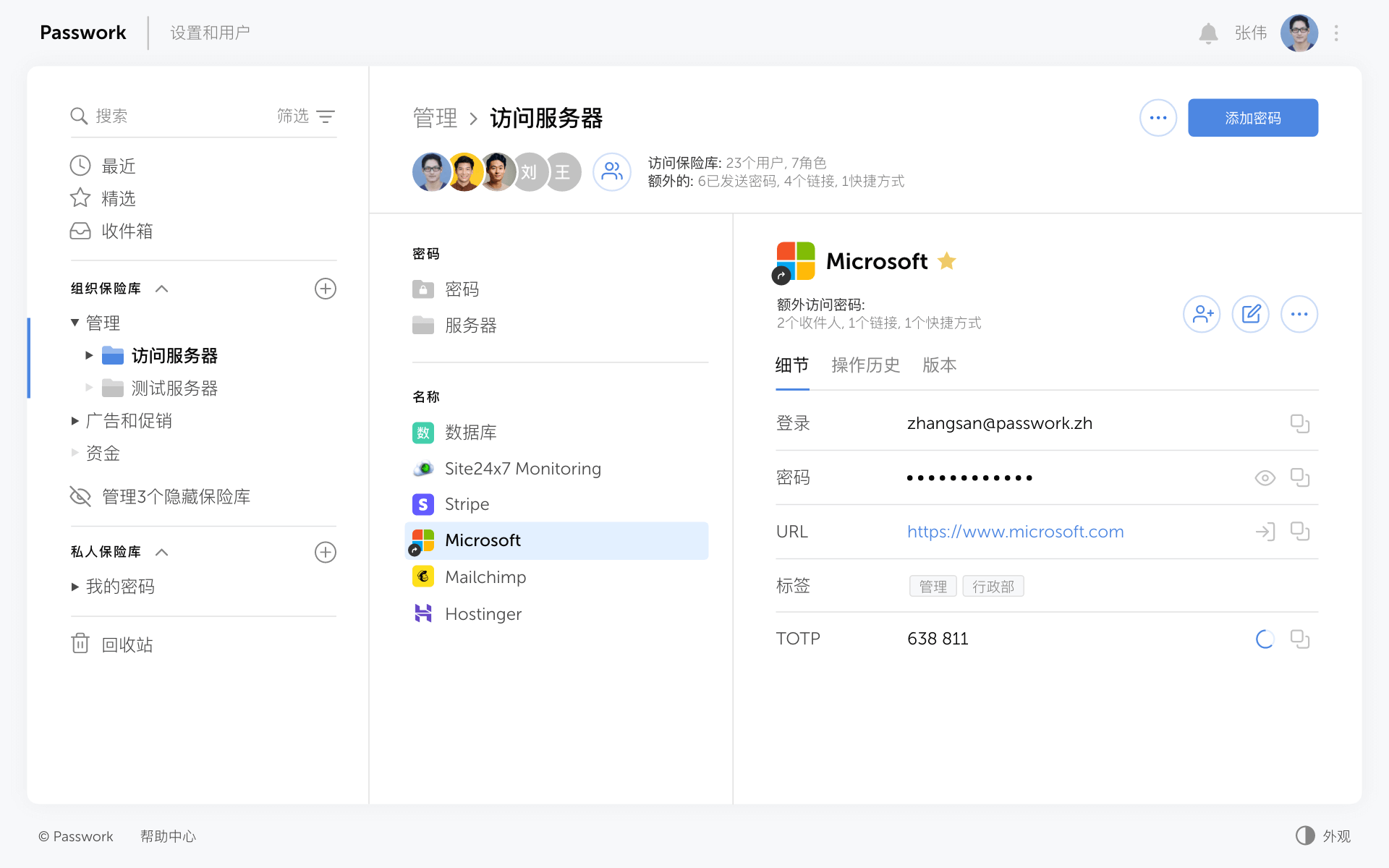Click the go-to-URL arrow icon
The height and width of the screenshot is (868, 1389).
pyautogui.click(x=1265, y=532)
